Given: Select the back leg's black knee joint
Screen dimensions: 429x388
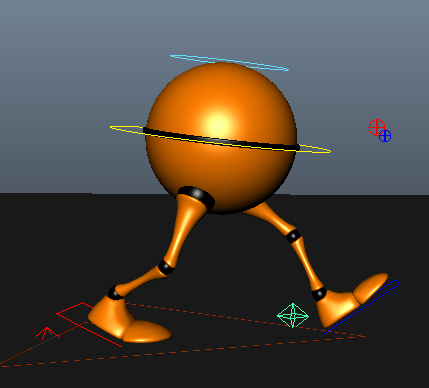Looking at the screenshot, I should click(x=293, y=236).
